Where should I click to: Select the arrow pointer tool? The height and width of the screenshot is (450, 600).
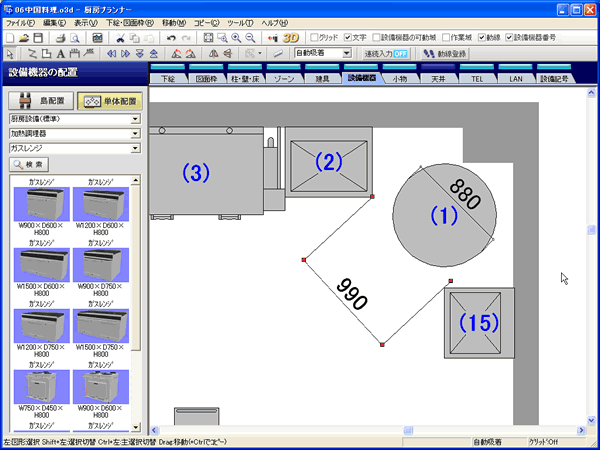point(10,53)
